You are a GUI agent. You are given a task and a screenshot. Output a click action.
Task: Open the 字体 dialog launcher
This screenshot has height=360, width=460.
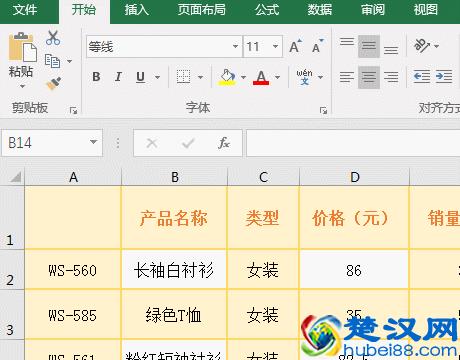[323, 110]
